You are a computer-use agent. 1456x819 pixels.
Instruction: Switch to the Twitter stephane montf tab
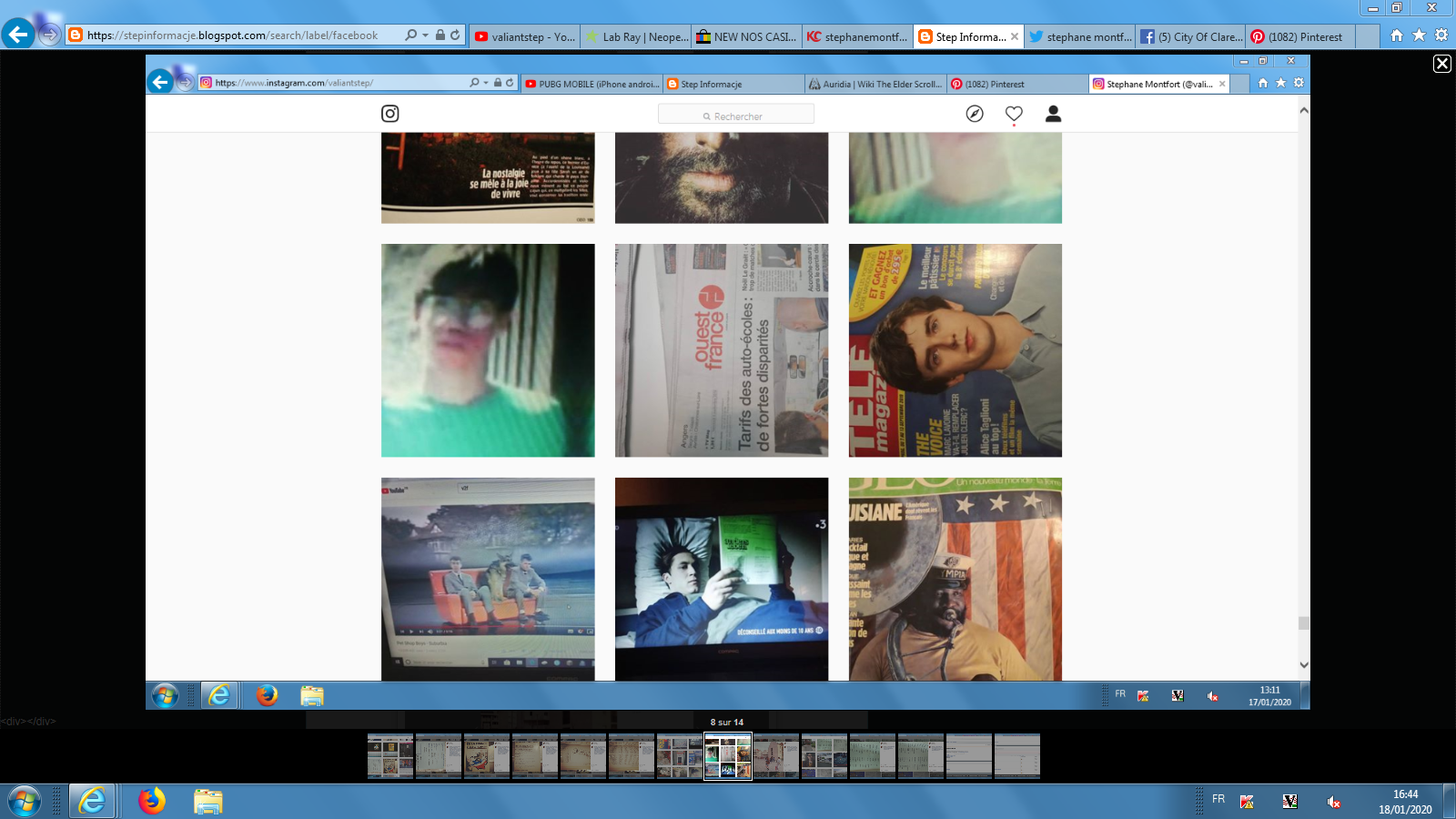click(x=1080, y=36)
